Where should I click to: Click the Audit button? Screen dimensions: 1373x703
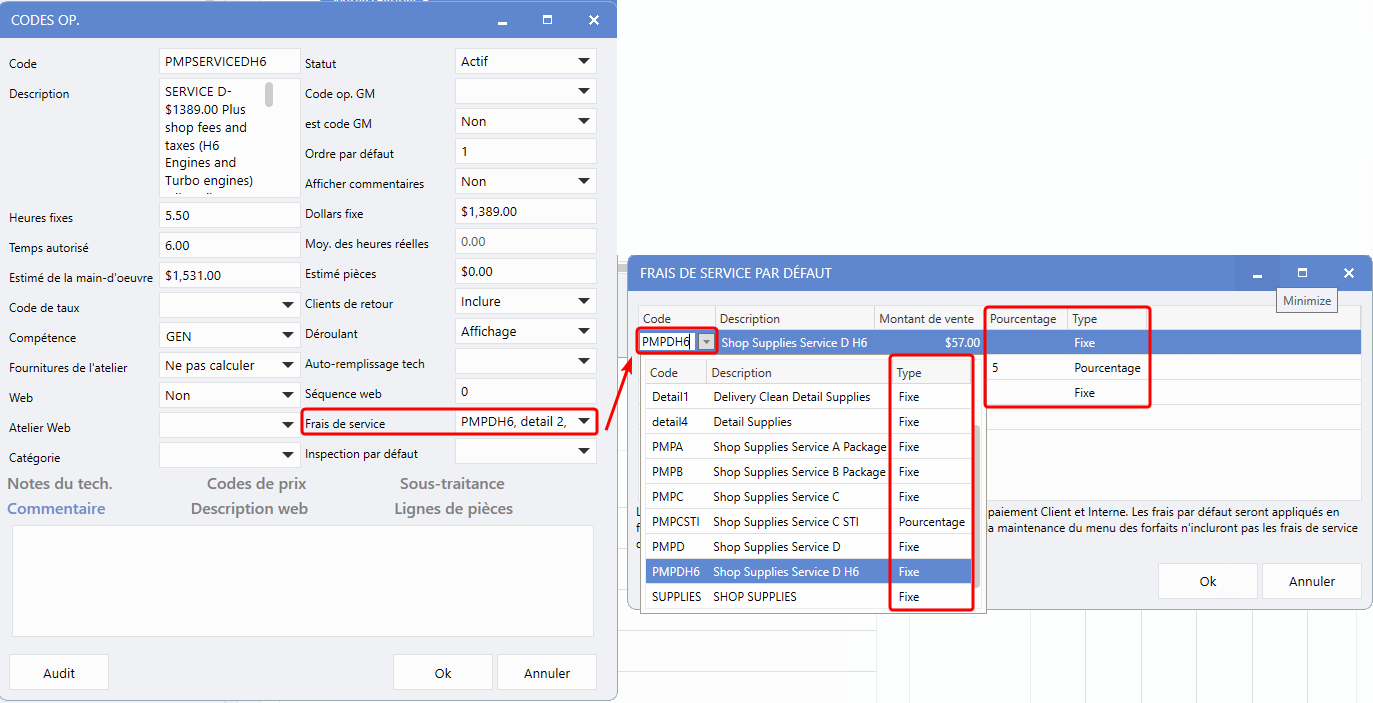click(59, 673)
